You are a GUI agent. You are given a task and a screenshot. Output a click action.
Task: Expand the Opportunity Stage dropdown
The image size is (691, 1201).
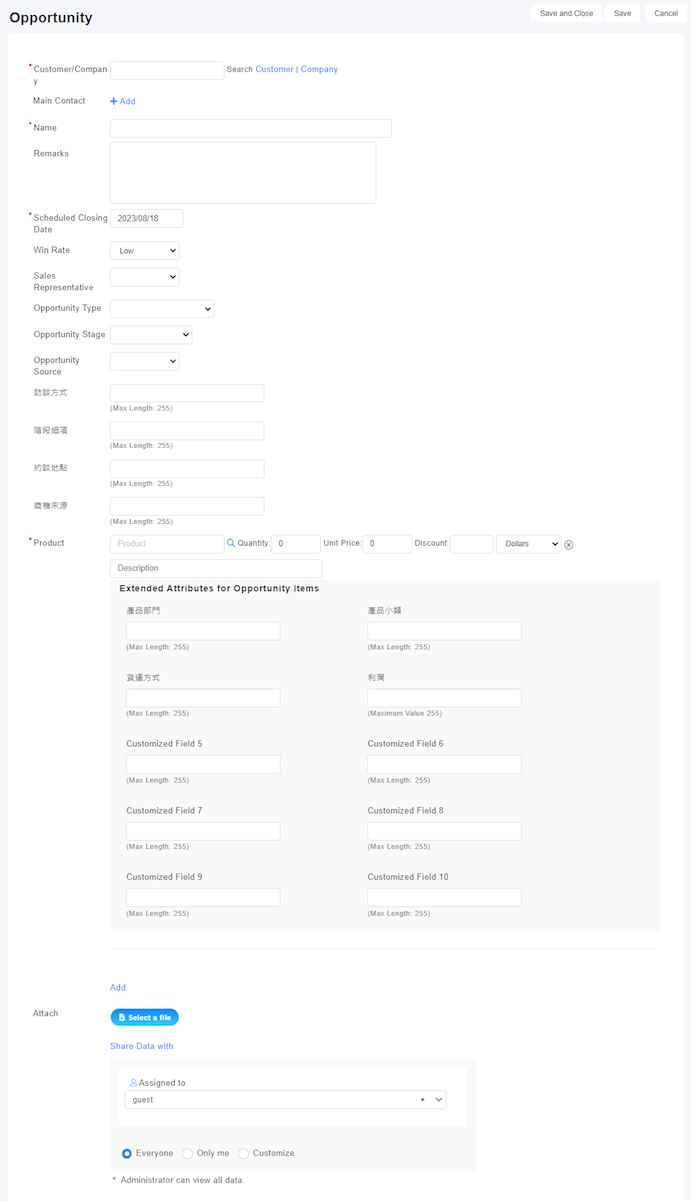click(x=151, y=335)
